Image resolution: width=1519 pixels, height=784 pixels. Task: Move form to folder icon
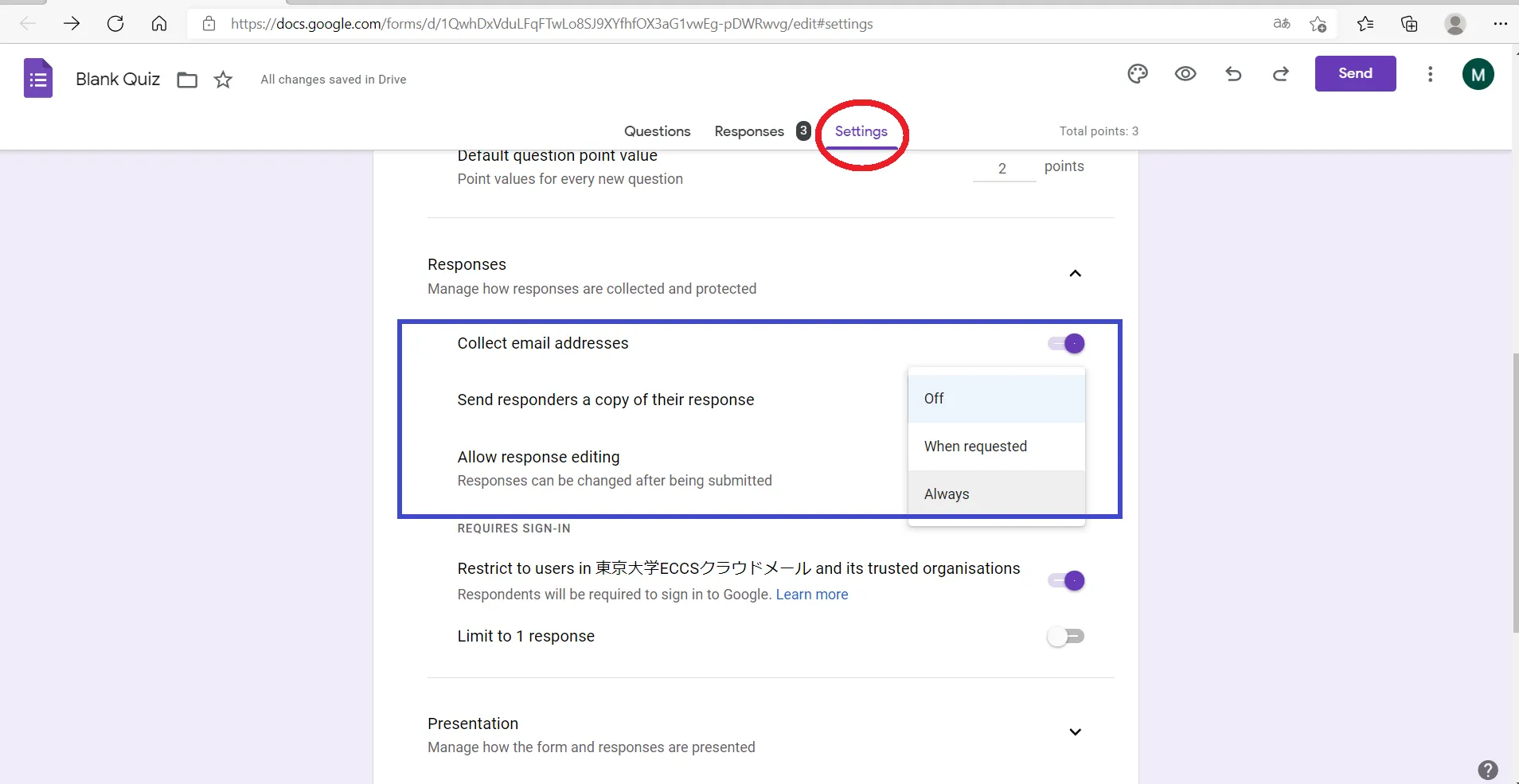187,80
